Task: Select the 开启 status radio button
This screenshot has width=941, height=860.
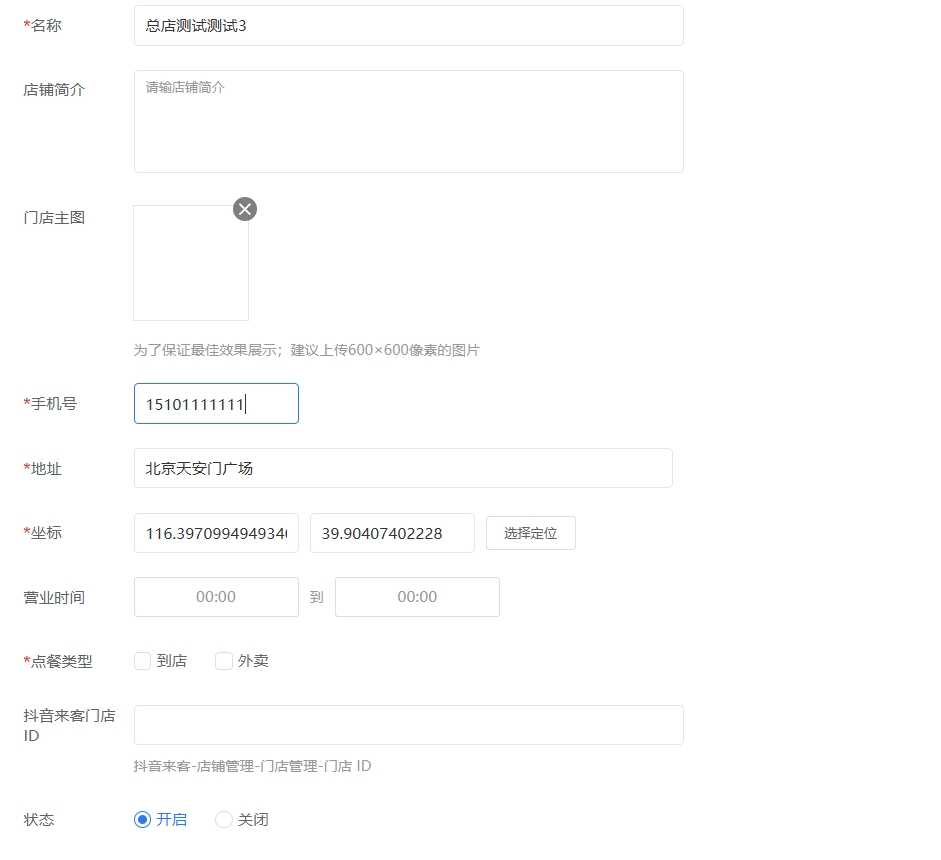Action: point(142,819)
